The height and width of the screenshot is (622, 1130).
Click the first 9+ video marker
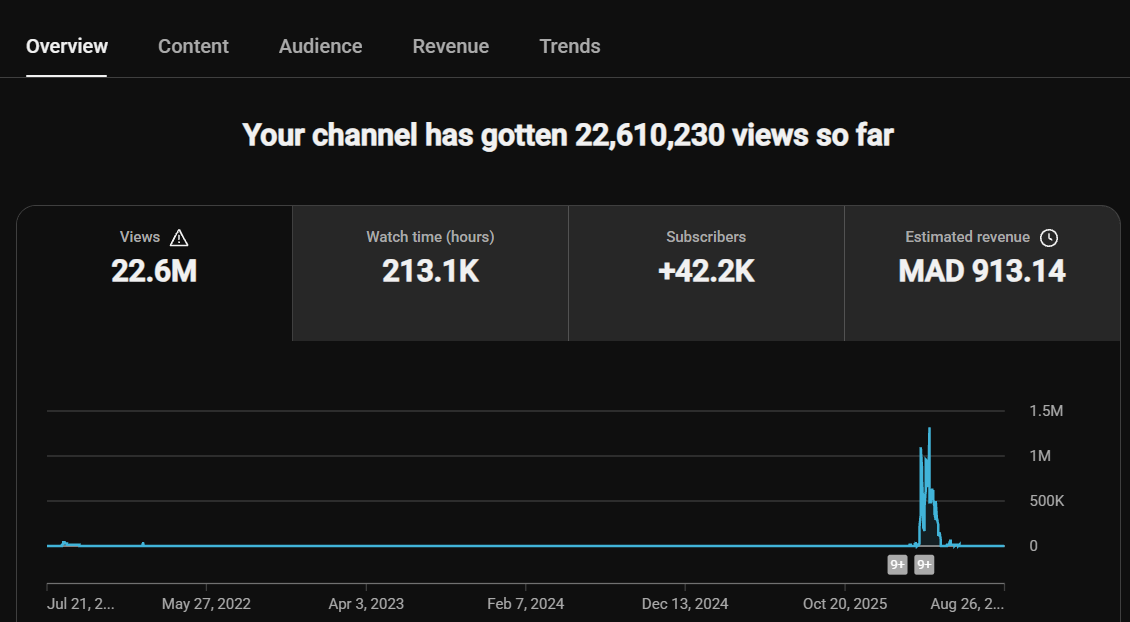(897, 565)
